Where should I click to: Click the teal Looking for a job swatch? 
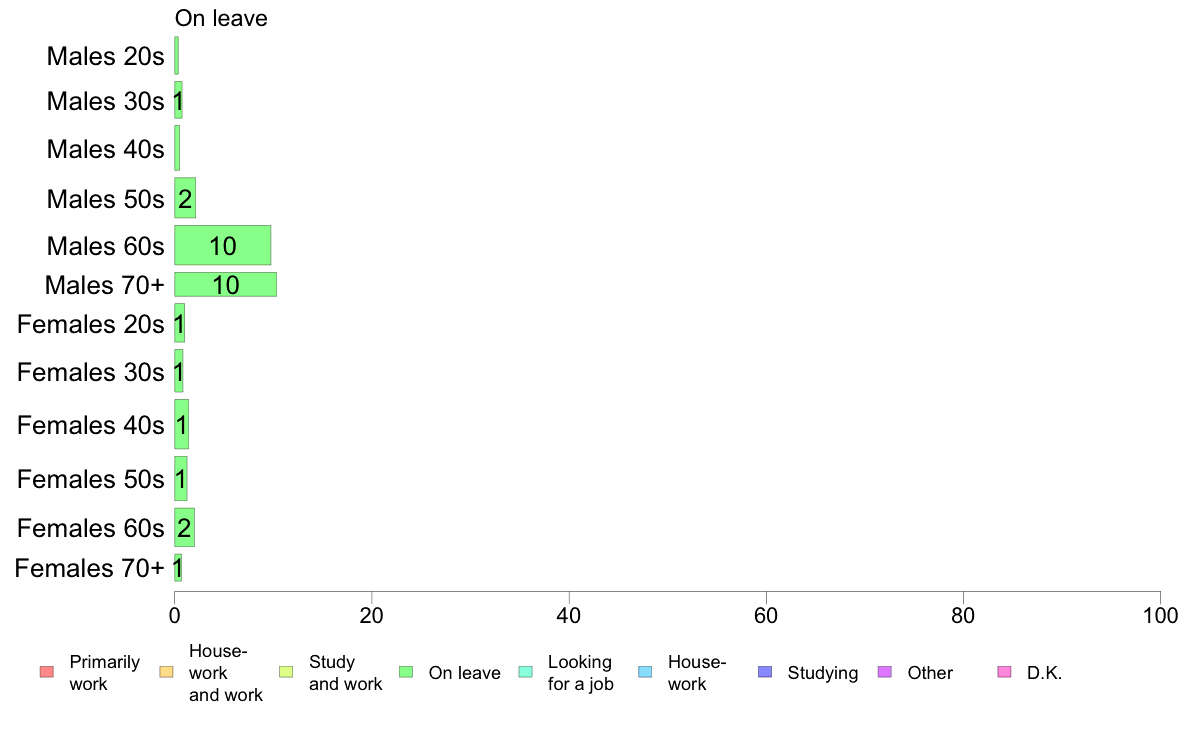click(526, 672)
